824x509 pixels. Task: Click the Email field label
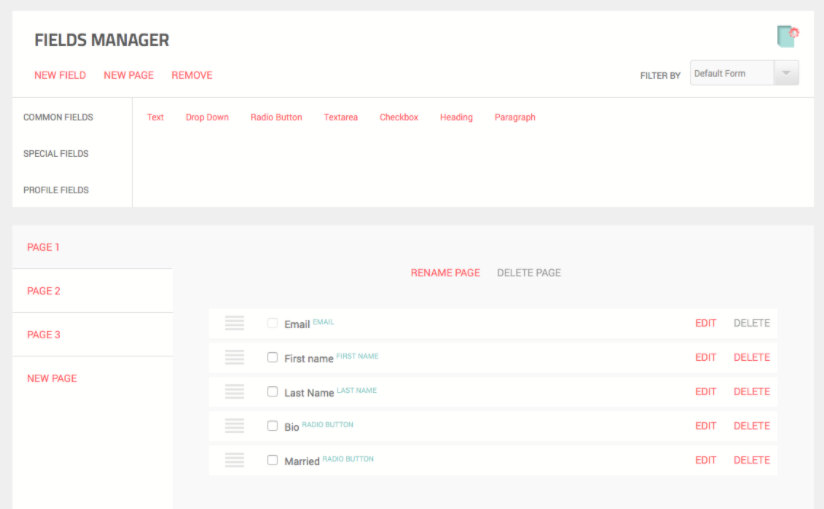(297, 325)
